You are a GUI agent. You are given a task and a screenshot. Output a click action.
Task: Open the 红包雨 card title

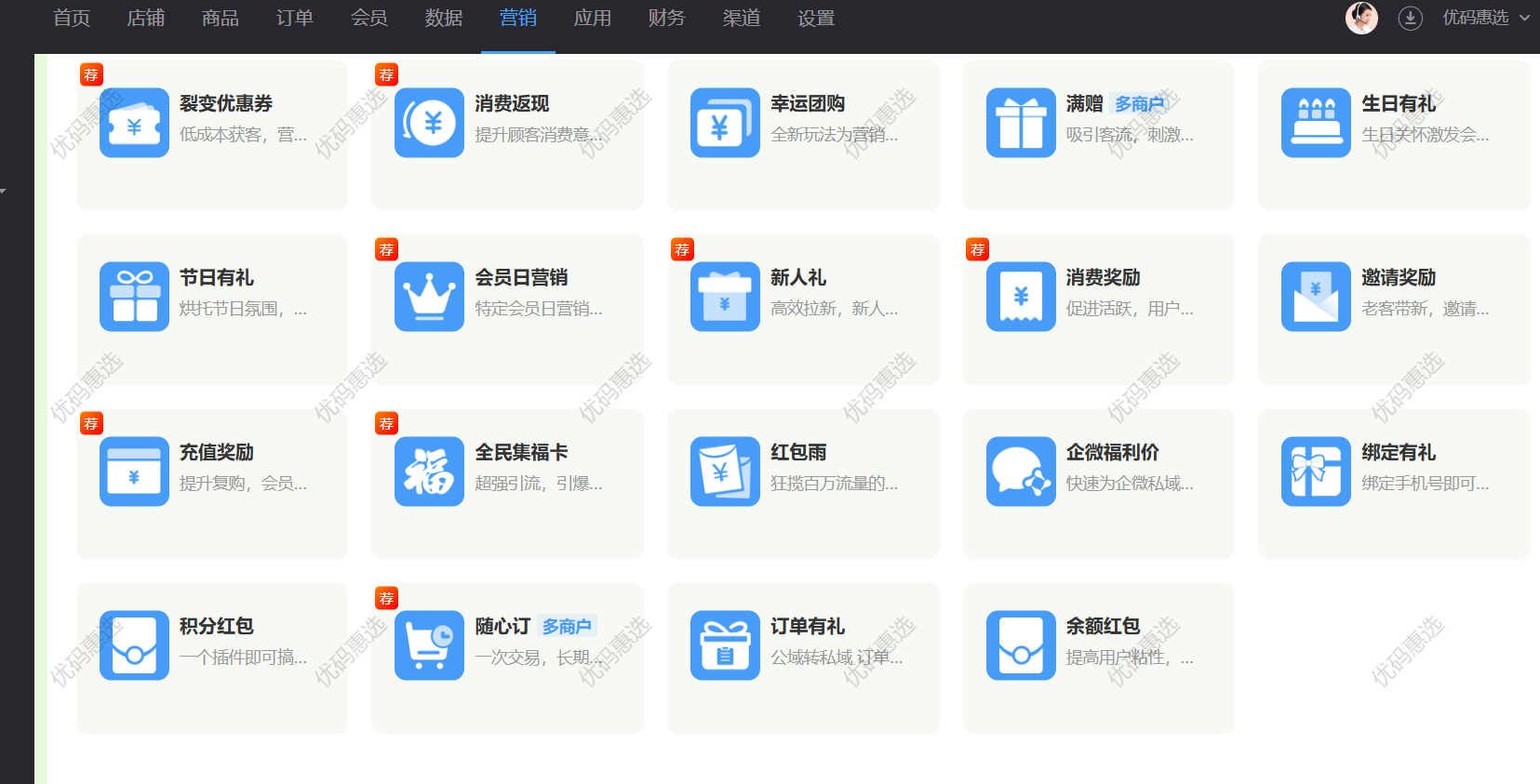798,452
